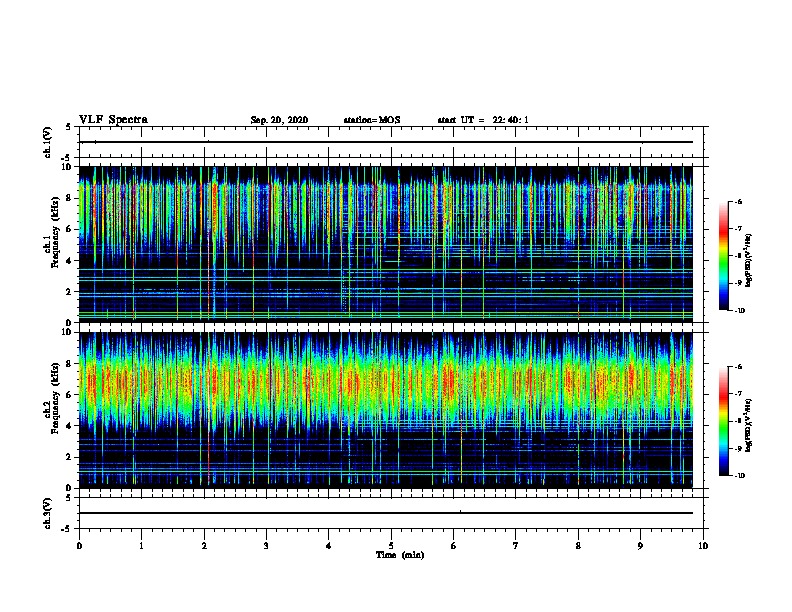This screenshot has width=792, height=612.
Task: Click the ch.2 frequency axis "2" tick label
Action: 70,457
